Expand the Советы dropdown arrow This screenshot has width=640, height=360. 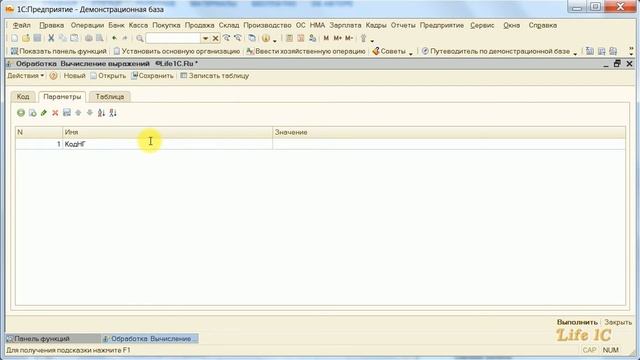click(411, 52)
